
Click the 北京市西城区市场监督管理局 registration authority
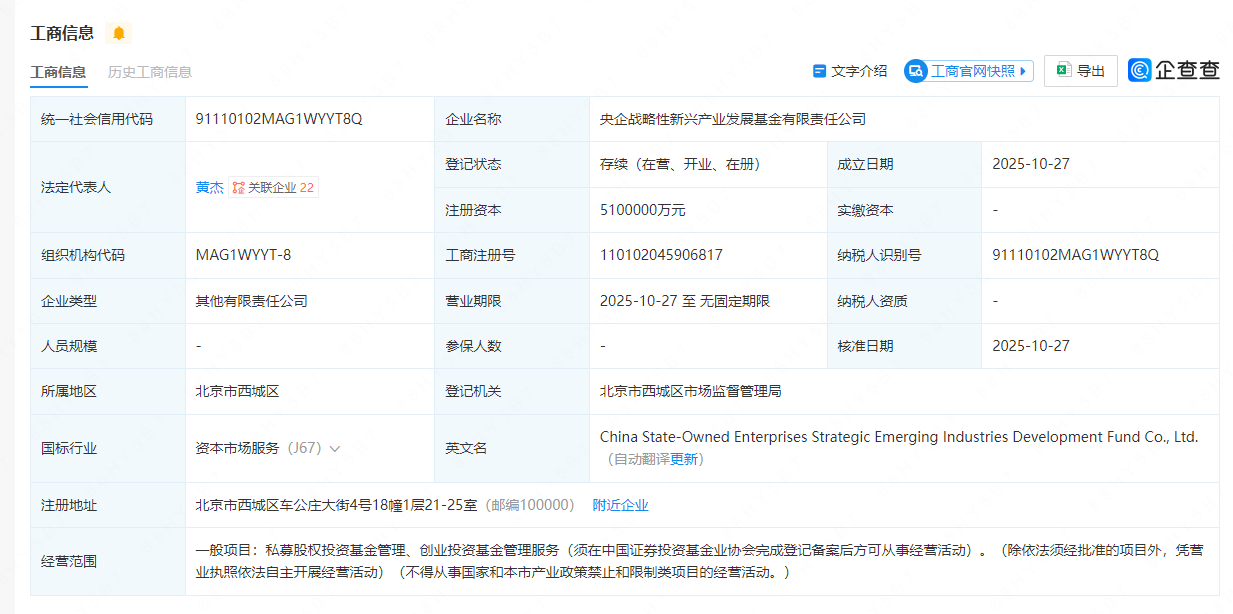690,391
